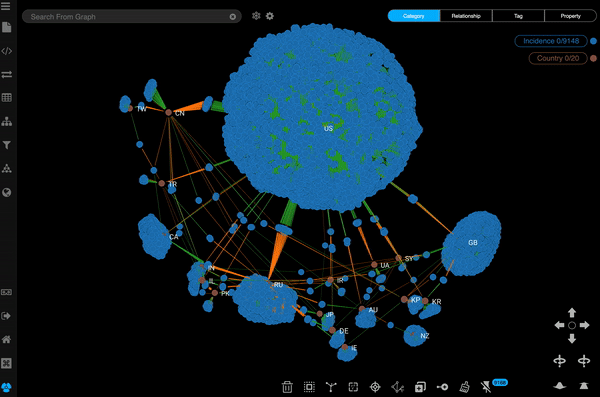Select the IE country node label
This screenshot has height=397, width=600.
click(354, 348)
